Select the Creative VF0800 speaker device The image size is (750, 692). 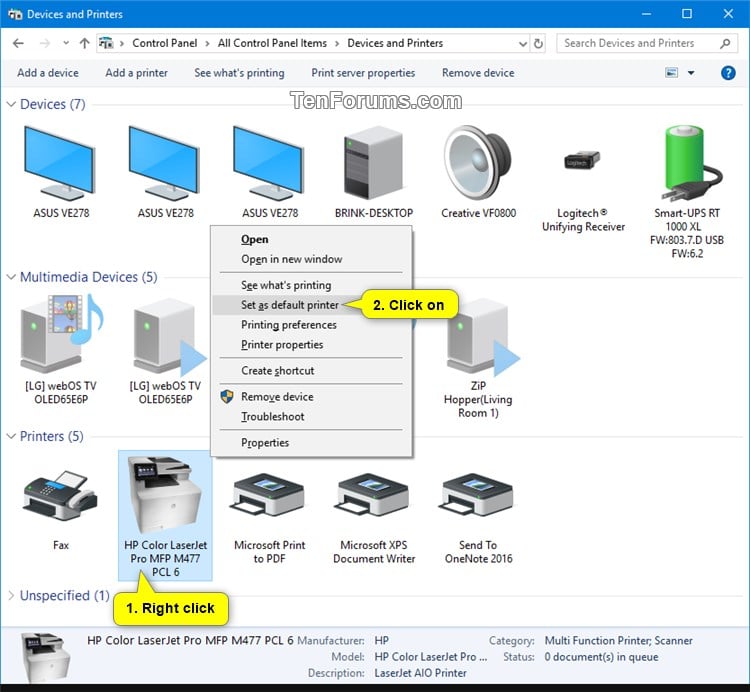(478, 163)
